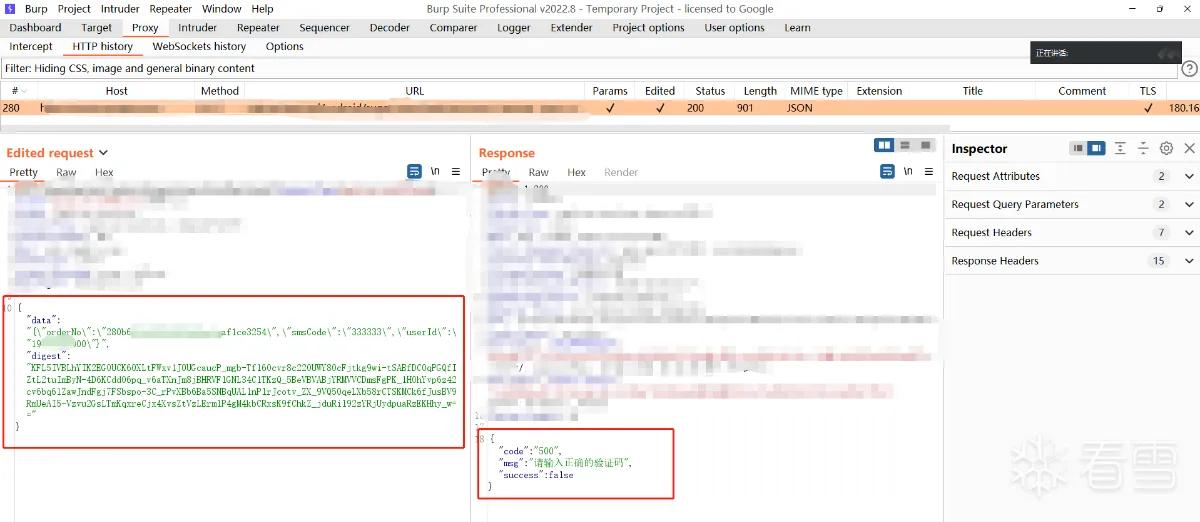This screenshot has height=522, width=1200.
Task: Go to the Repeater tool tab
Action: (259, 28)
